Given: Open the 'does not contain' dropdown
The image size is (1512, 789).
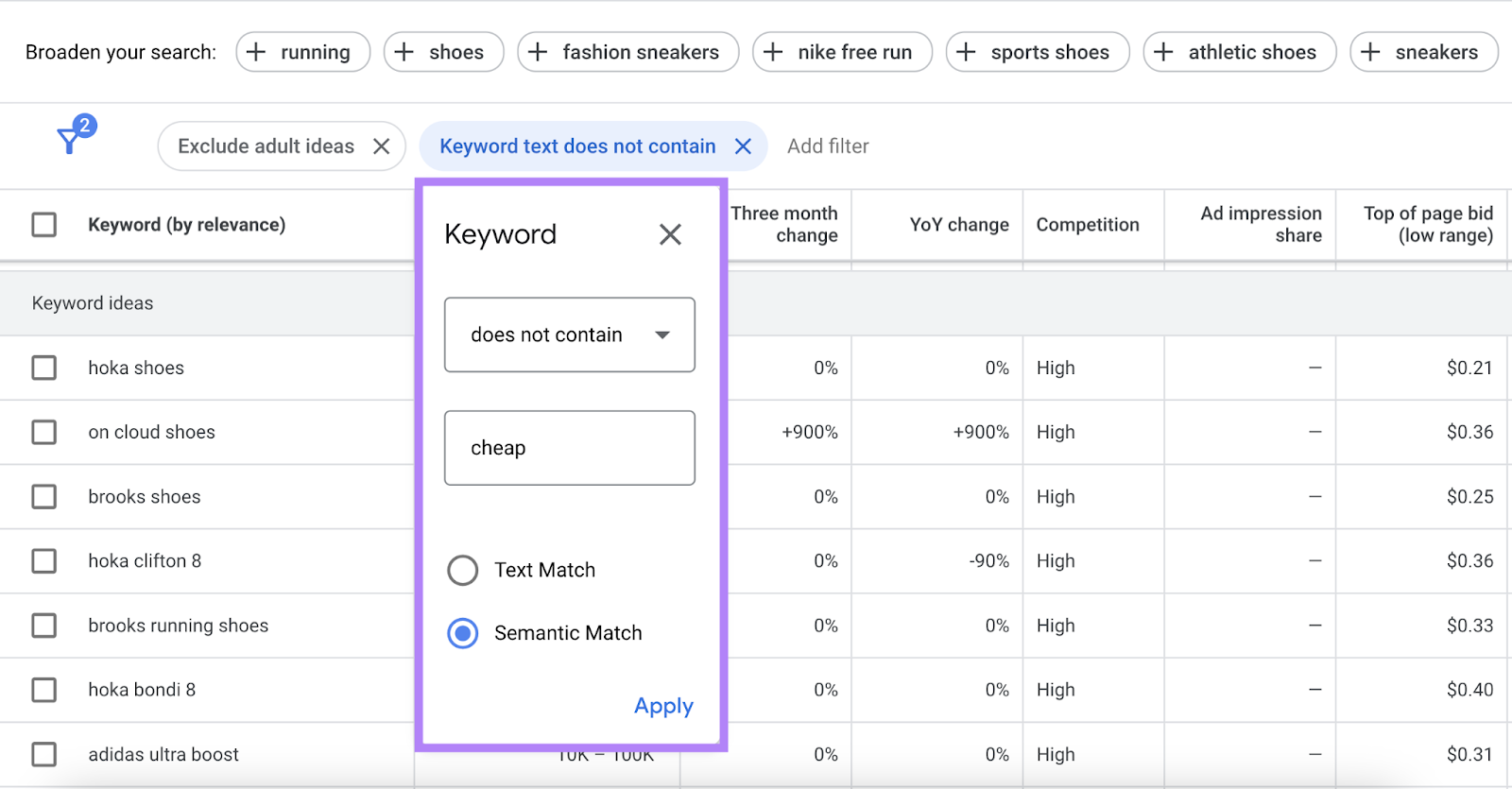Looking at the screenshot, I should click(570, 334).
